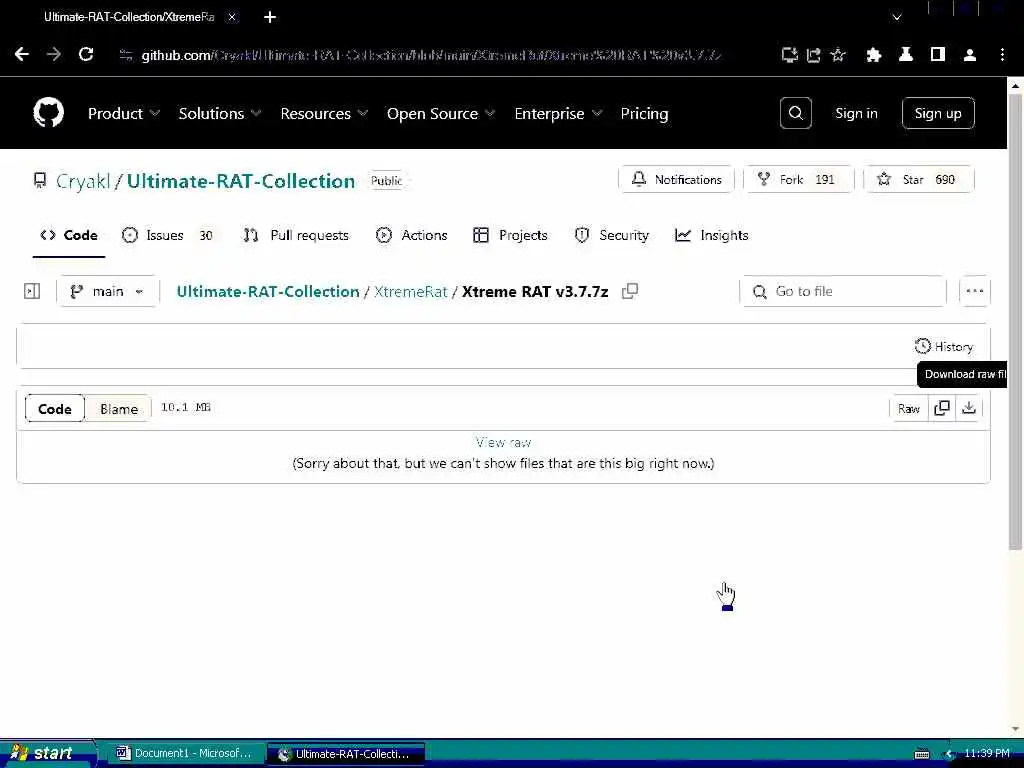This screenshot has height=768, width=1024.
Task: Open the tab search chevron in title bar
Action: (897, 18)
